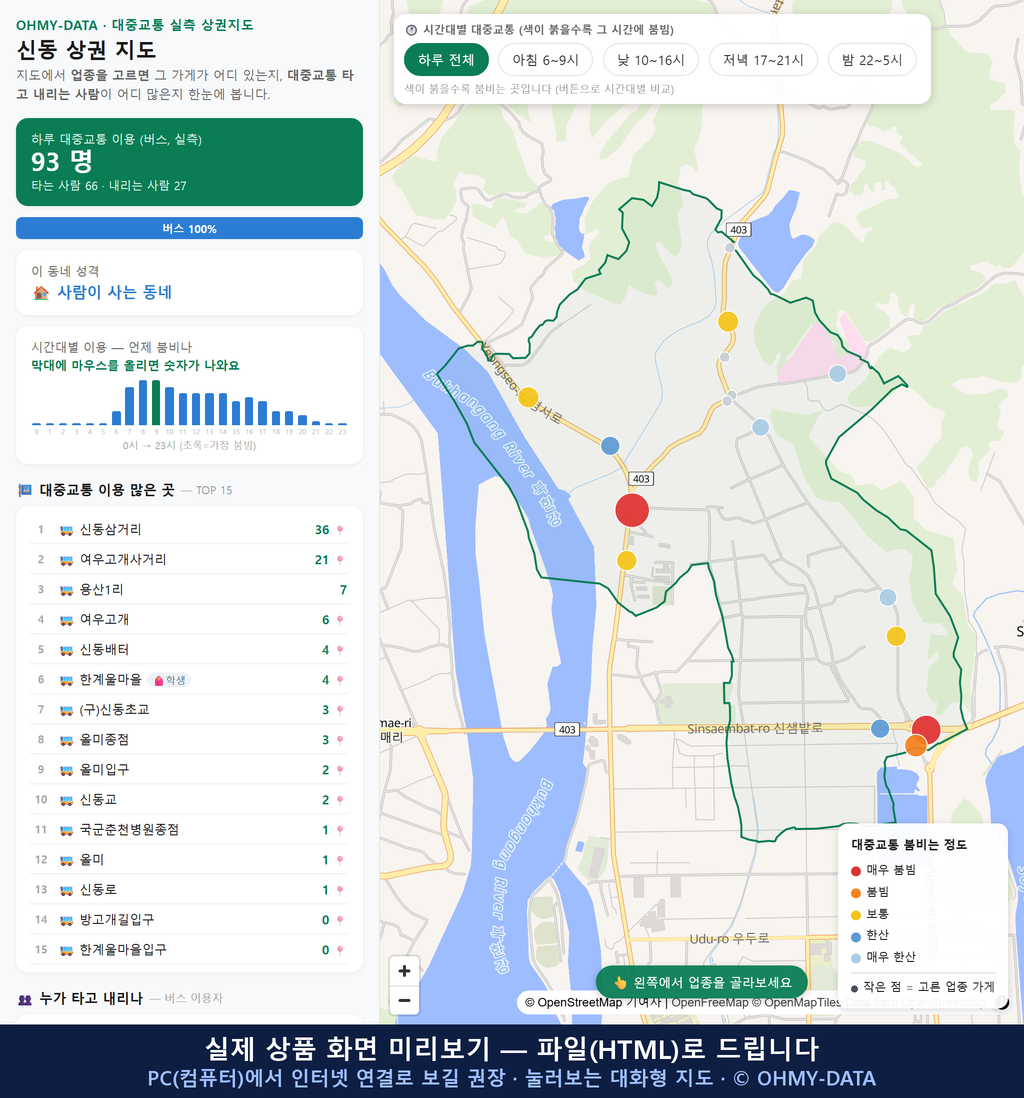Click the people icon before 누가 타고 내리나

(x=25, y=999)
